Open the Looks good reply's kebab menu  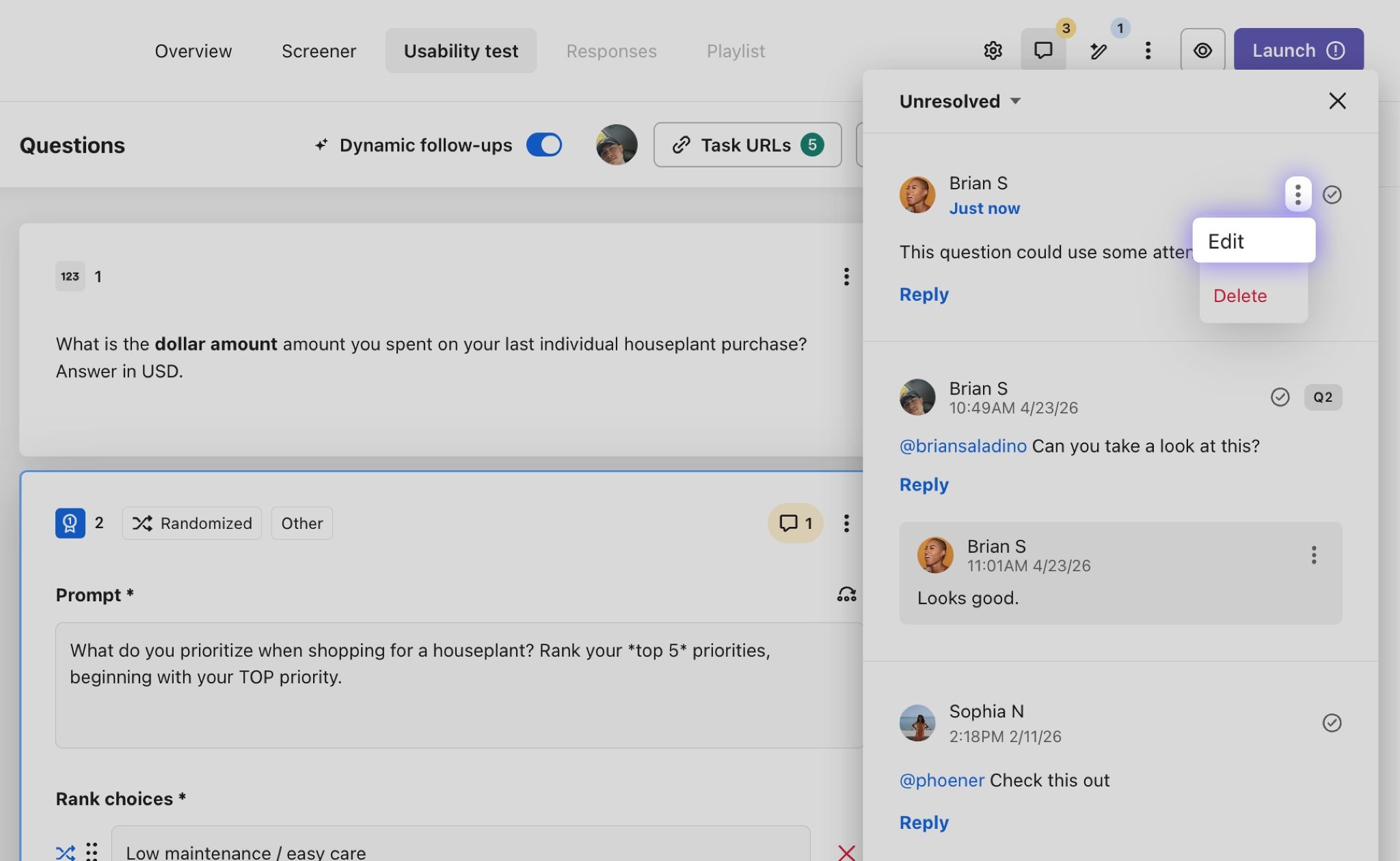point(1313,555)
